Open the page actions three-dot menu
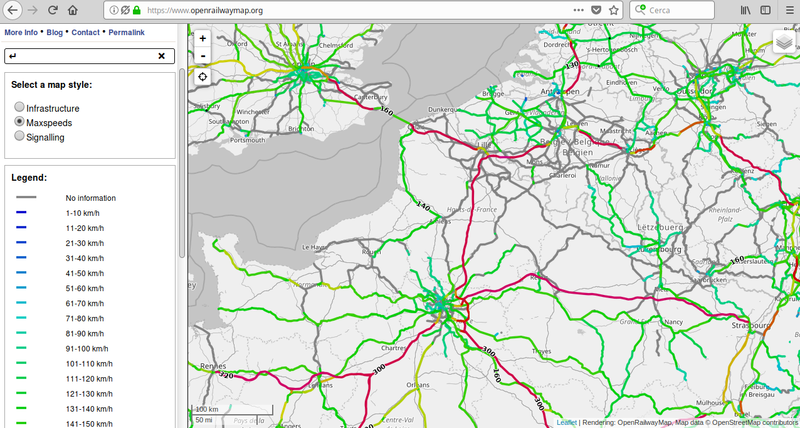The height and width of the screenshot is (428, 800). click(578, 9)
